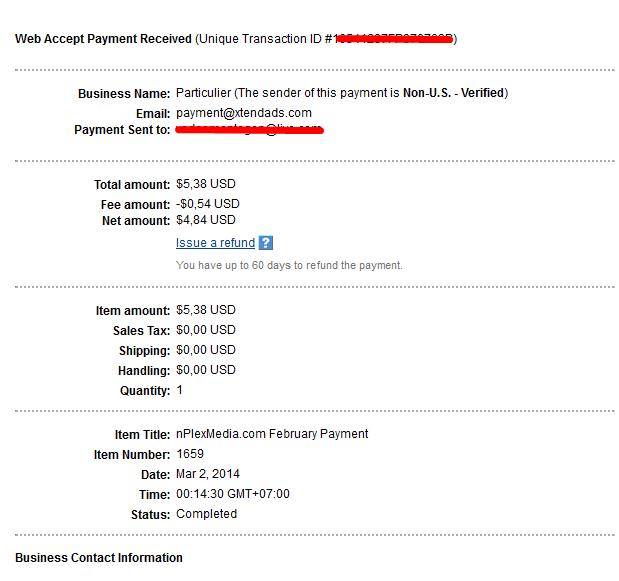
Task: Click the Fee amount -$0,54 USD value
Action: click(208, 204)
